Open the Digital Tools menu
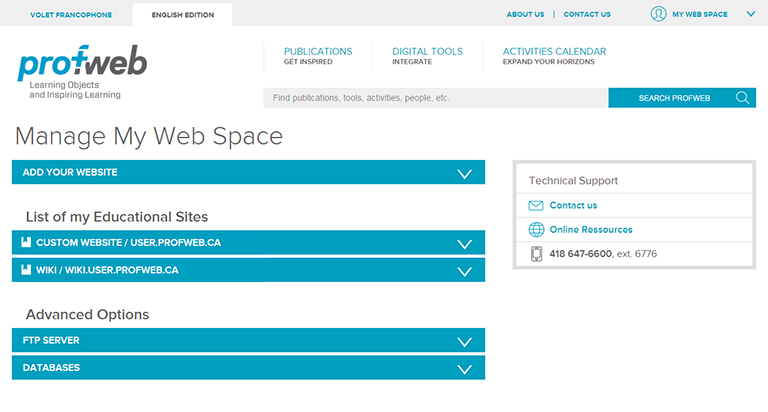The width and height of the screenshot is (768, 412). 427,56
